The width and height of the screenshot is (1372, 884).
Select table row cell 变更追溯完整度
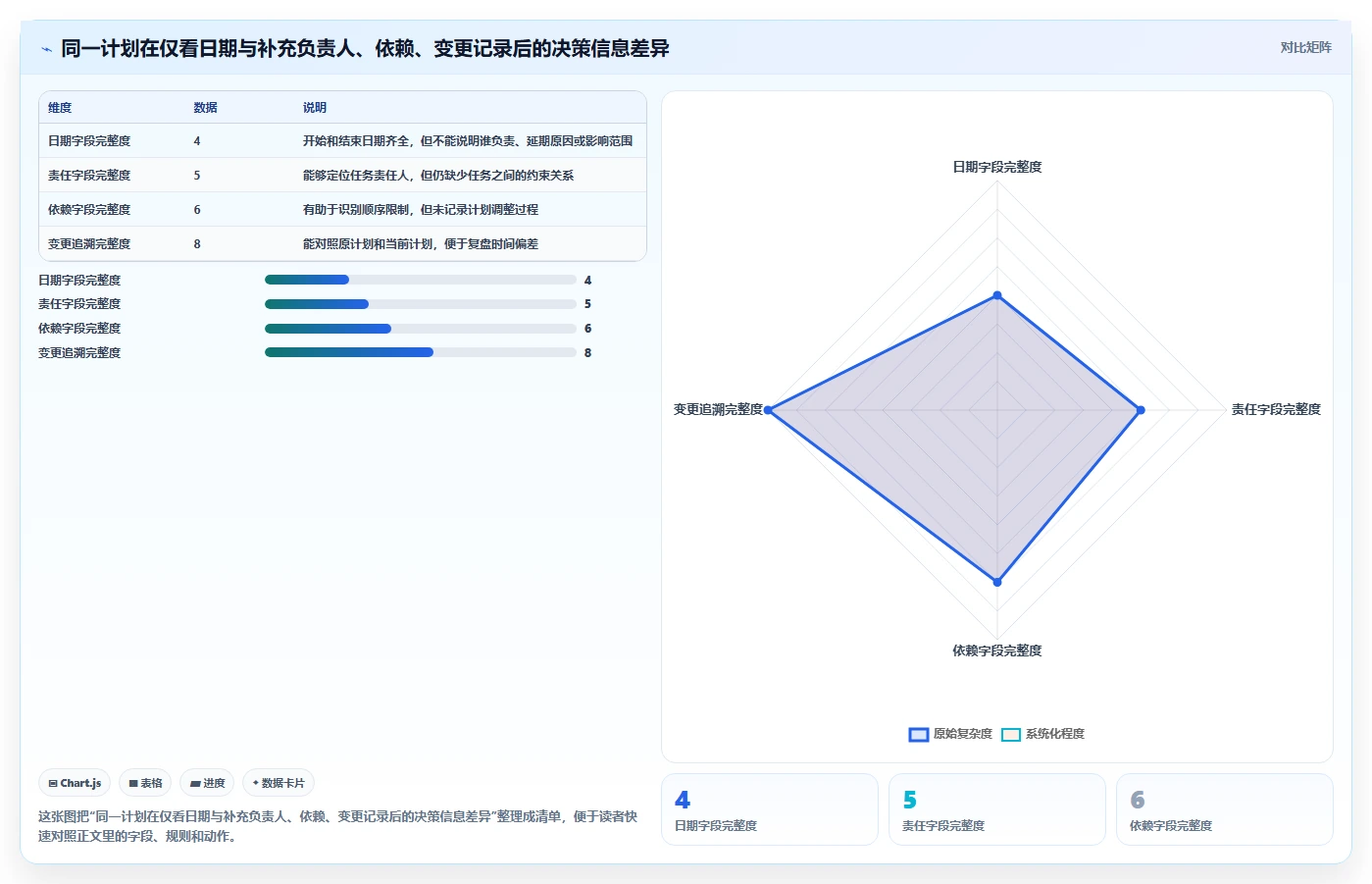tap(89, 244)
